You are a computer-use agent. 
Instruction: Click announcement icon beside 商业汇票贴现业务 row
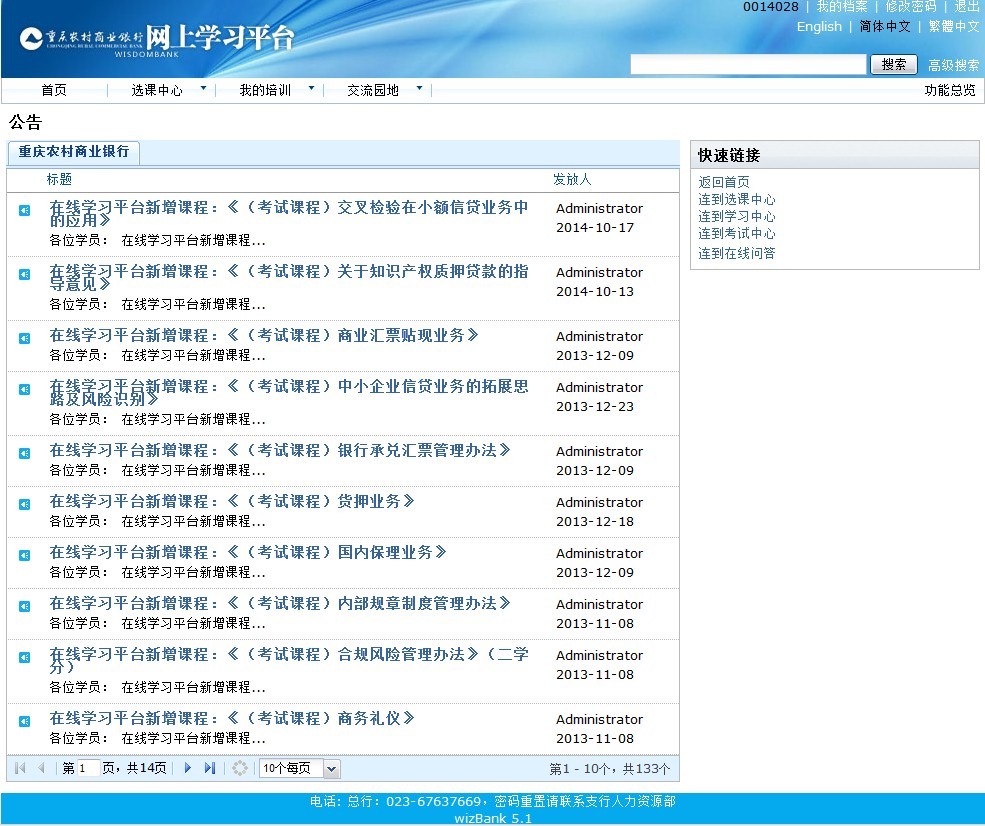tap(24, 339)
